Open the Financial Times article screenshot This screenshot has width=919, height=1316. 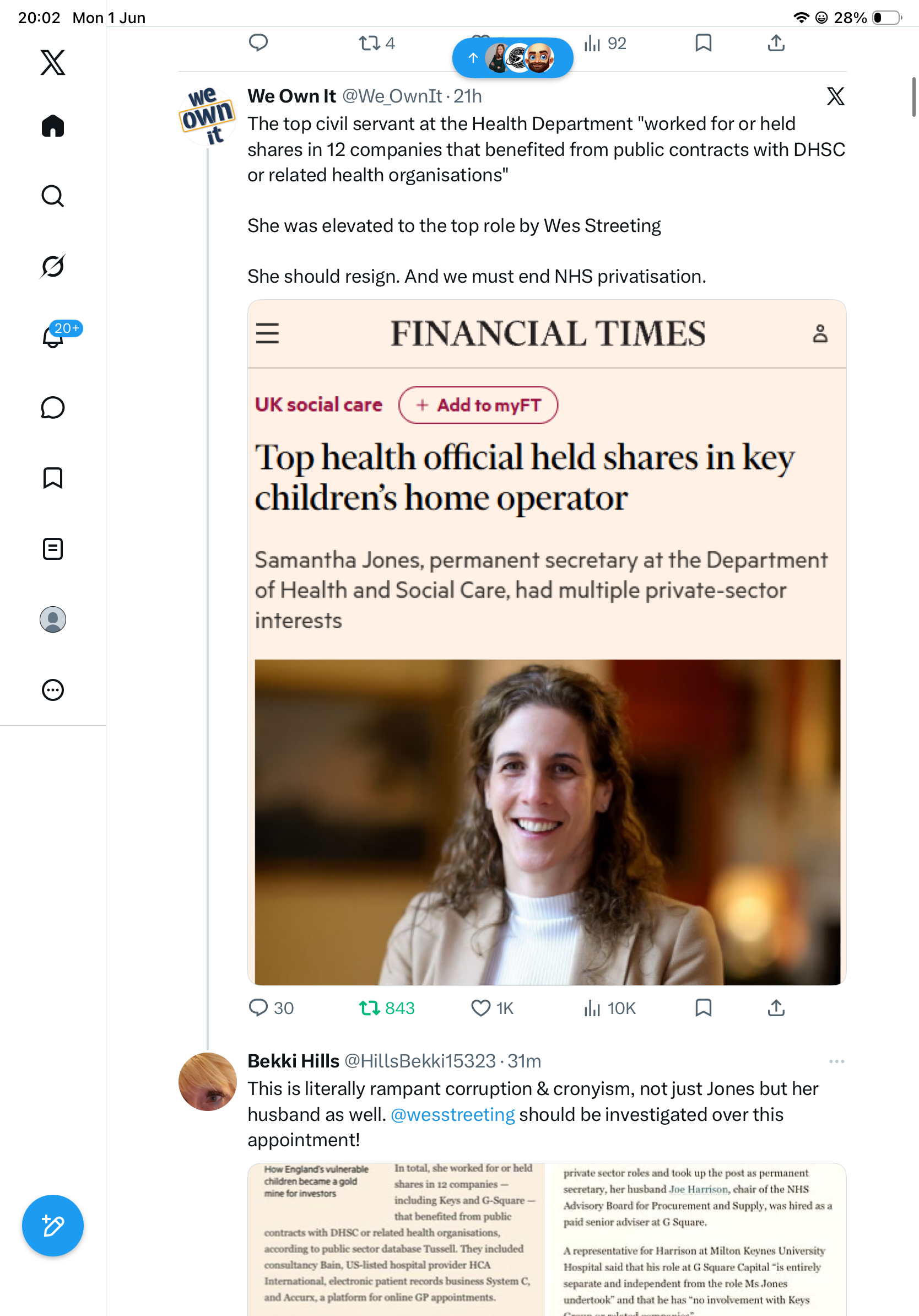coord(547,642)
